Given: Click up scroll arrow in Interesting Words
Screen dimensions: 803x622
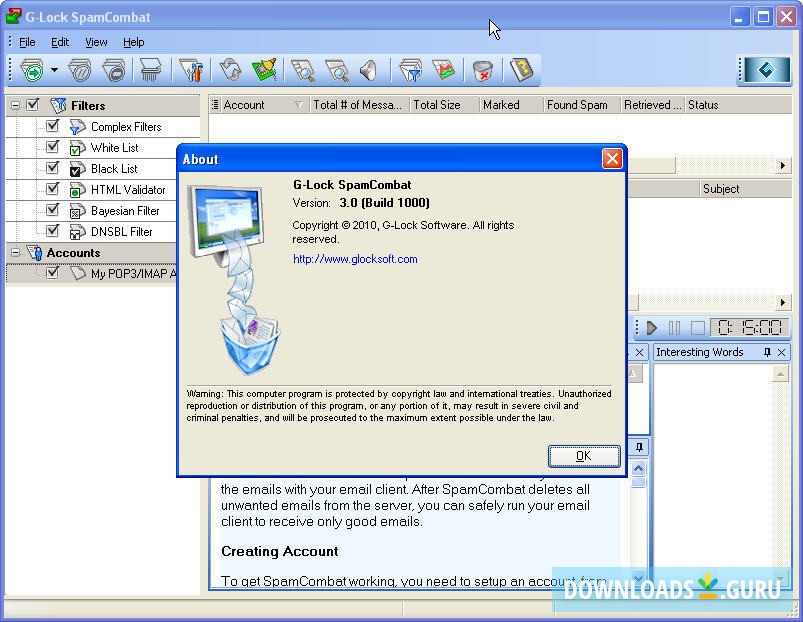Looking at the screenshot, I should tap(780, 374).
